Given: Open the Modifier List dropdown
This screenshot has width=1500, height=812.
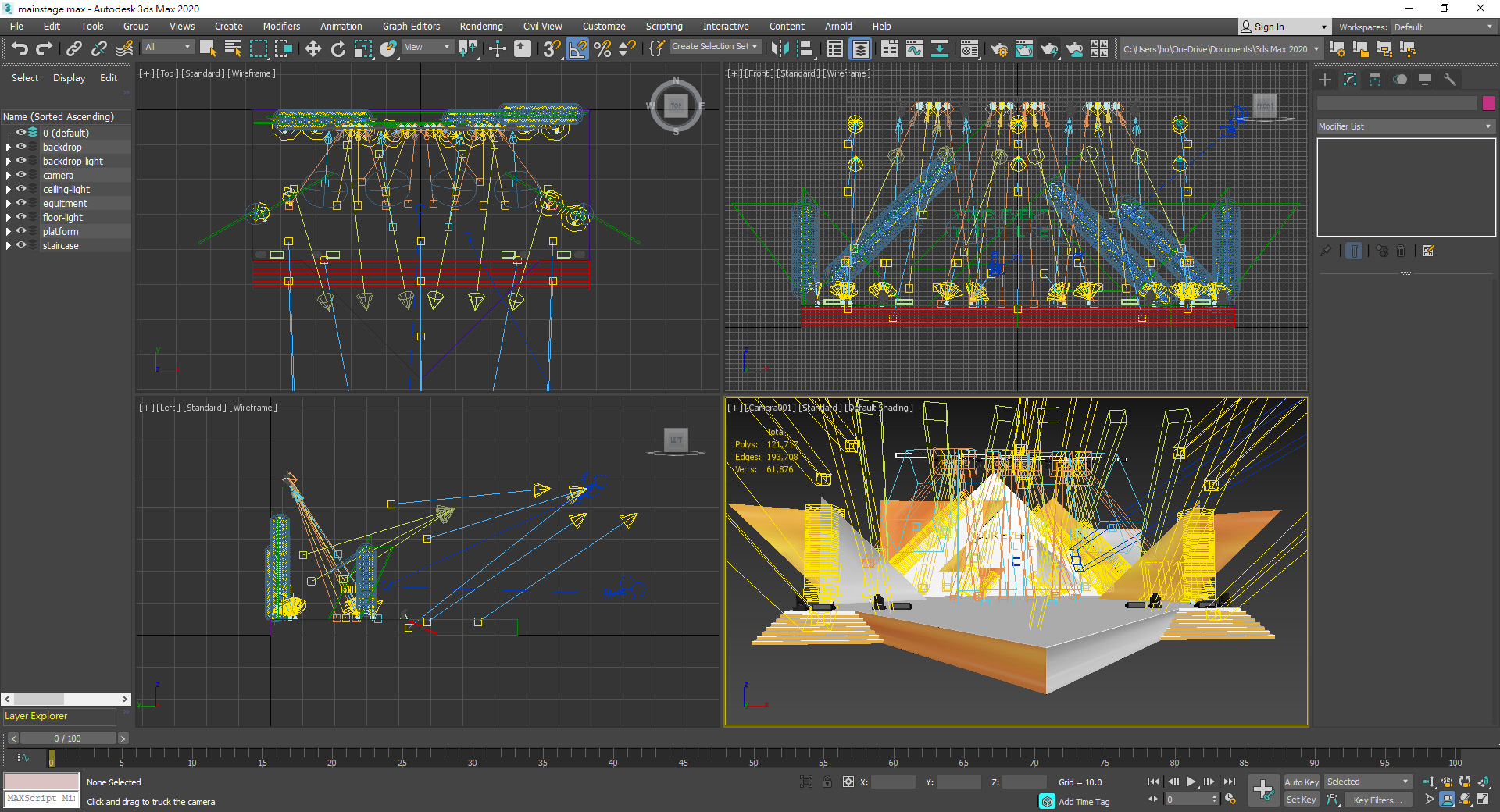Looking at the screenshot, I should [x=1405, y=126].
